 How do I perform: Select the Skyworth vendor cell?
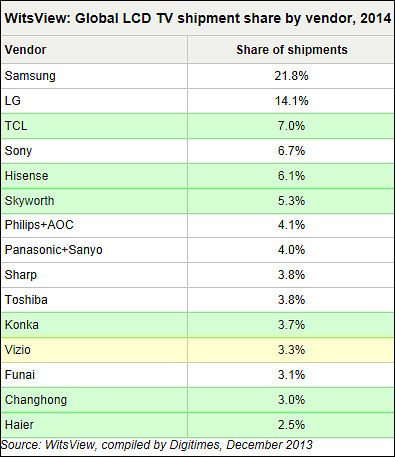click(x=94, y=201)
